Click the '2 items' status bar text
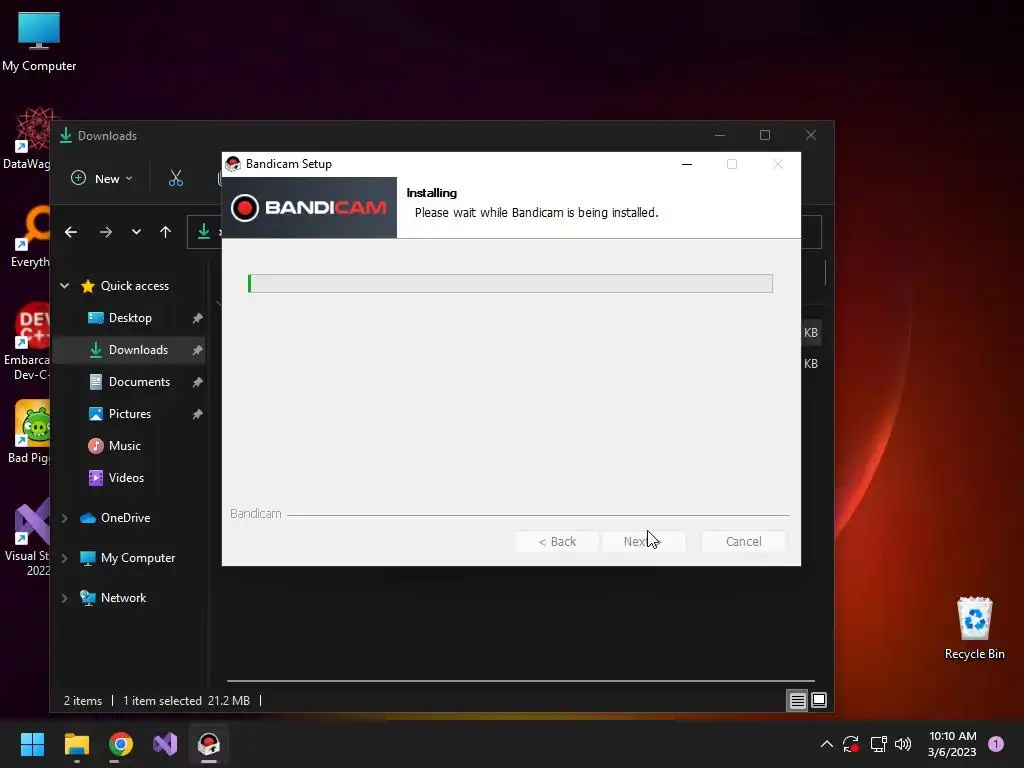Screen dimensions: 1024x768 point(83,701)
